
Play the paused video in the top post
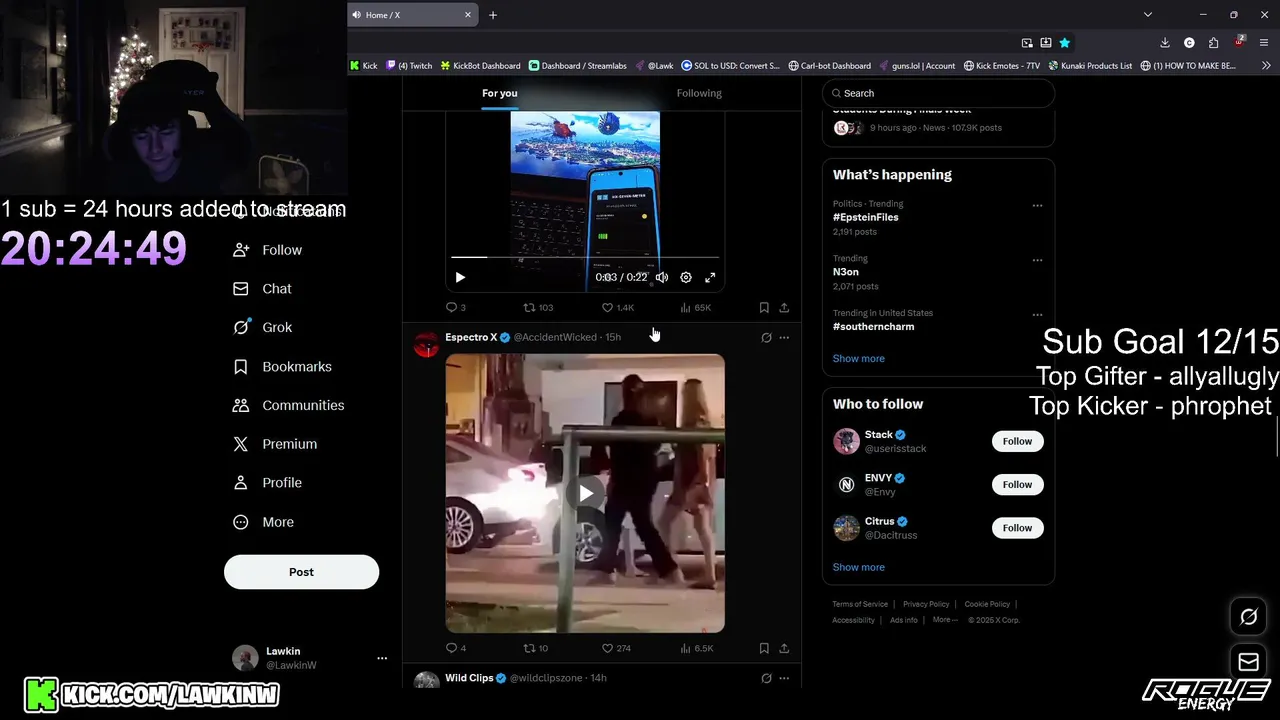coord(460,277)
